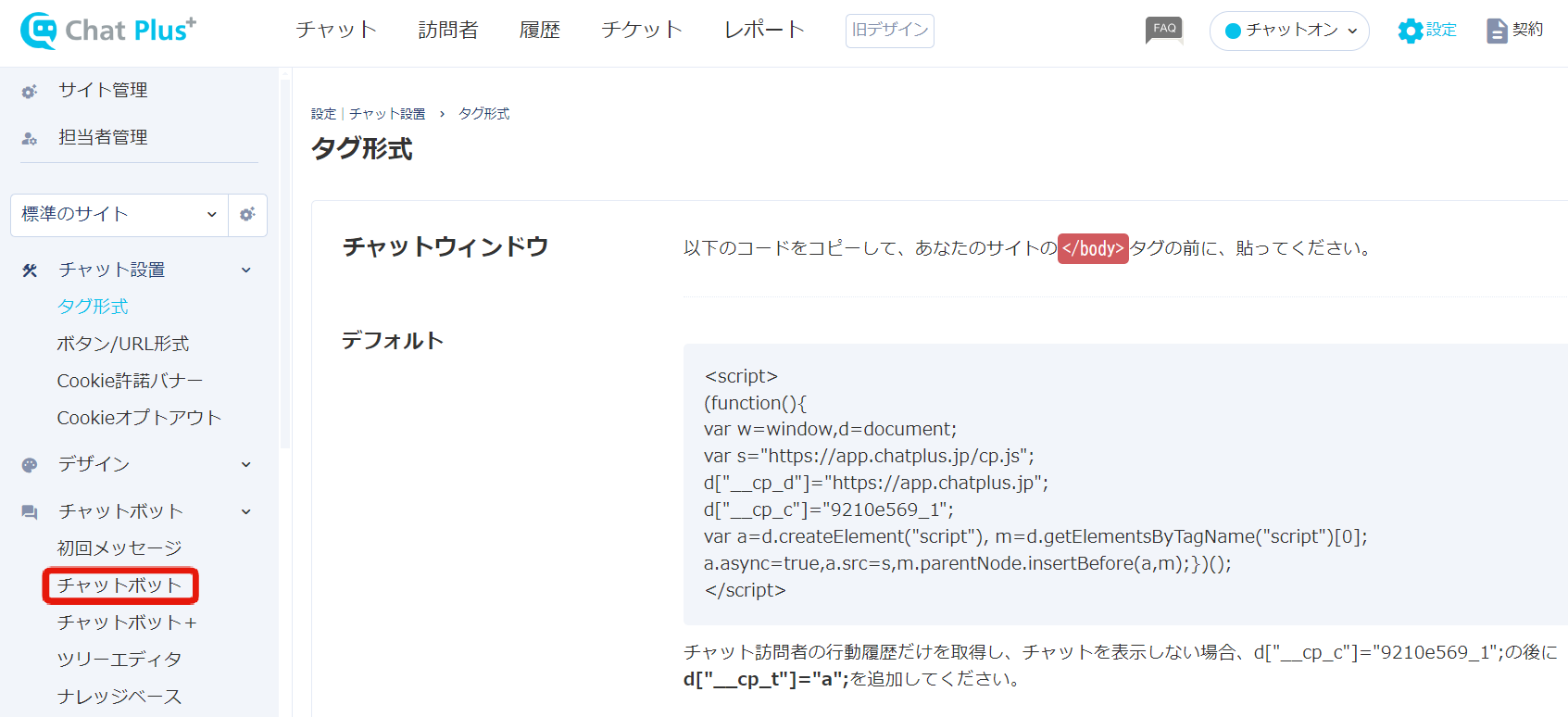Click the settings gear icon in header
Image resolution: width=1568 pixels, height=717 pixels.
(1410, 31)
